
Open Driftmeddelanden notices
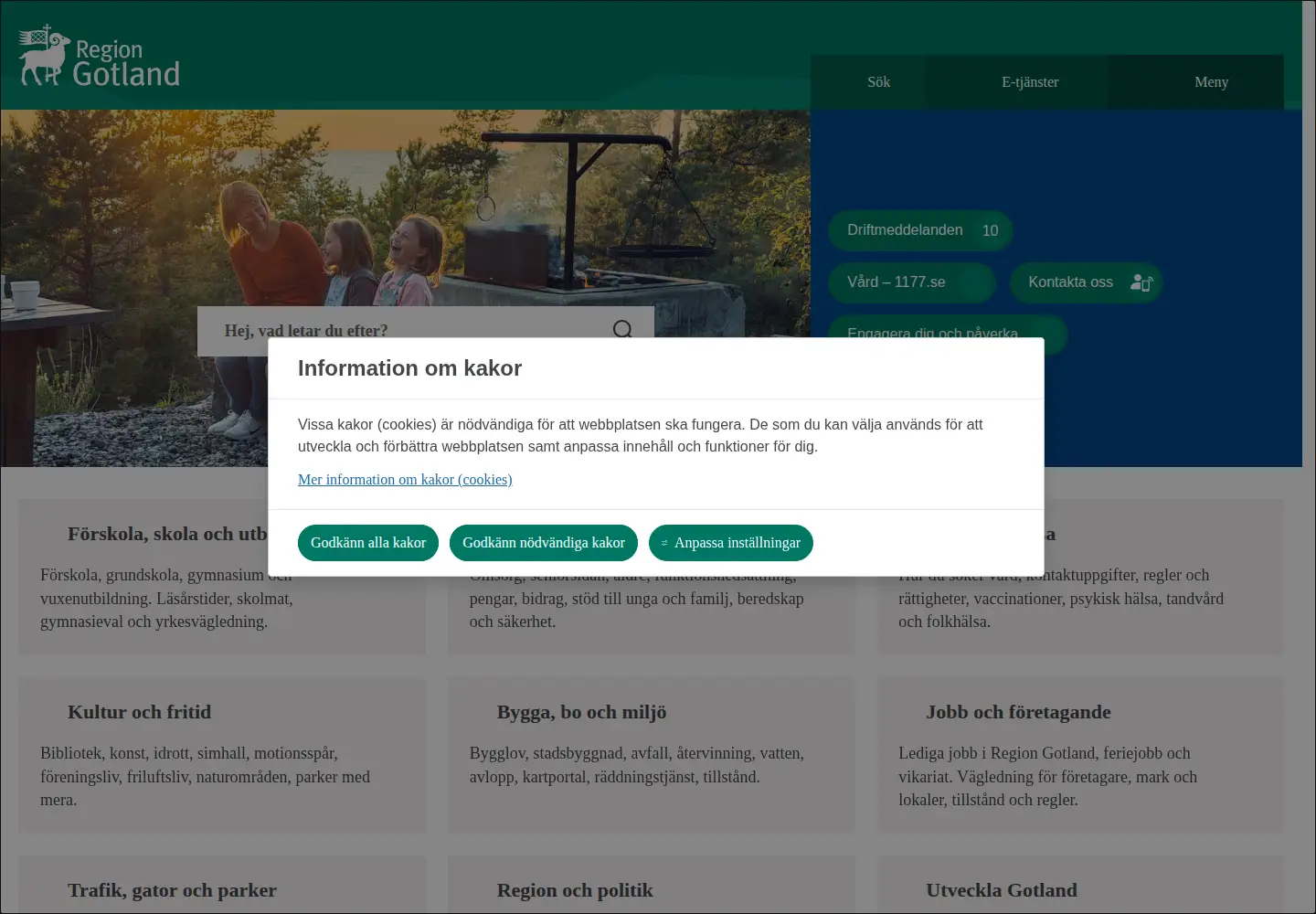[x=920, y=230]
